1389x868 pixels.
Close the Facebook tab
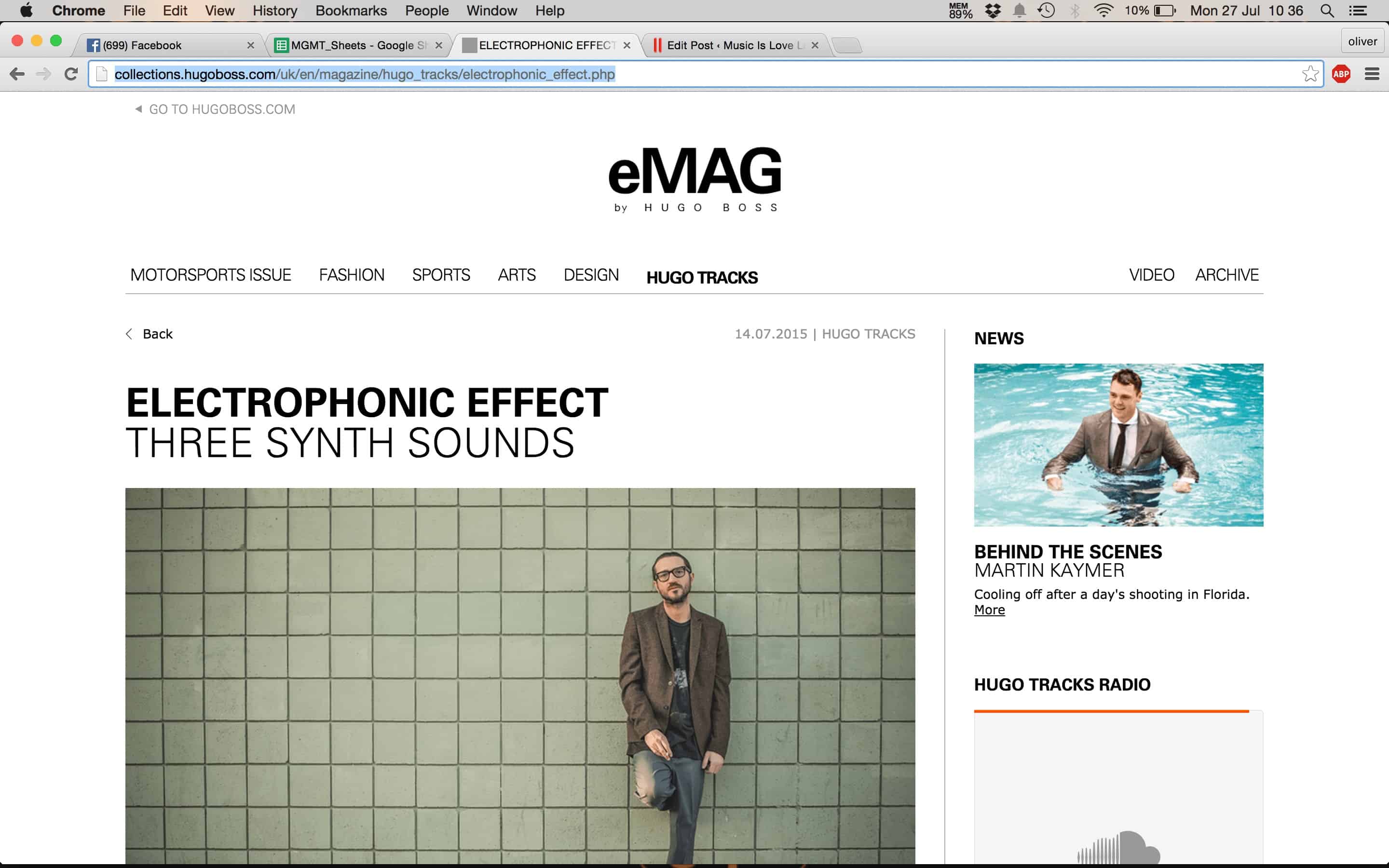(250, 45)
